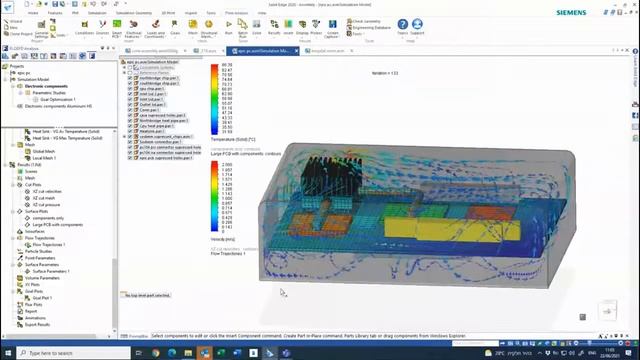640x360 pixels.
Task: Click Check Geometry tool
Action: click(x=363, y=21)
